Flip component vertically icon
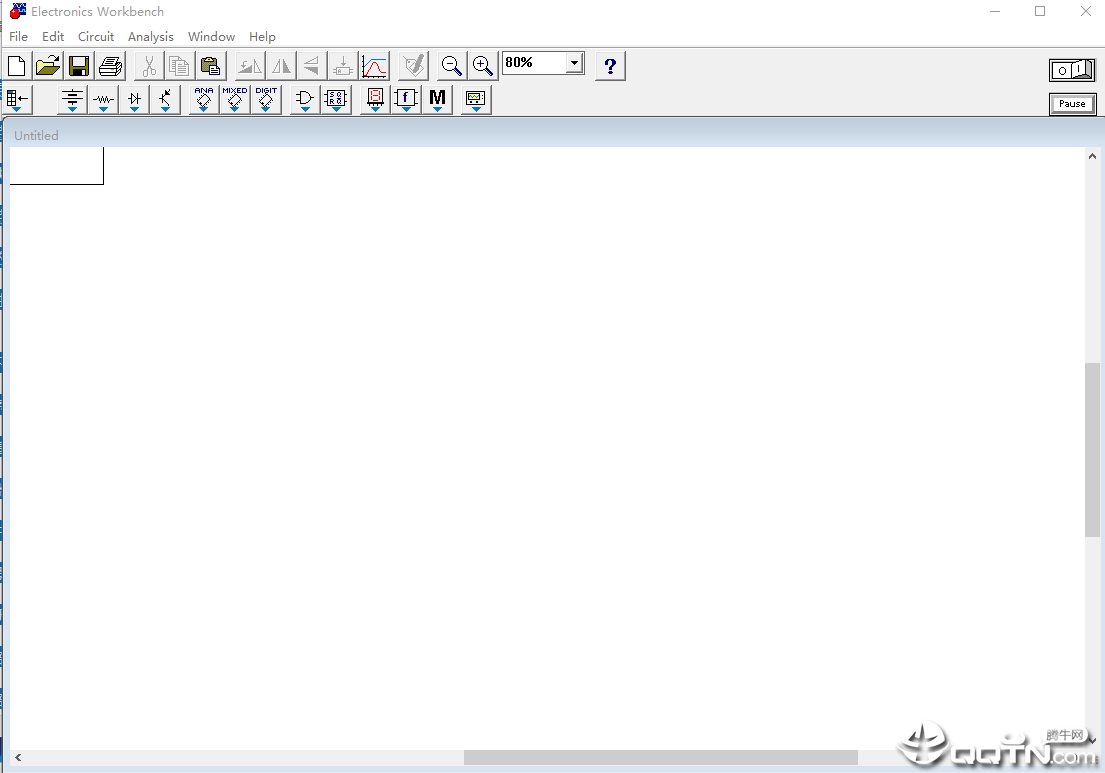This screenshot has width=1105, height=773. pyautogui.click(x=311, y=66)
